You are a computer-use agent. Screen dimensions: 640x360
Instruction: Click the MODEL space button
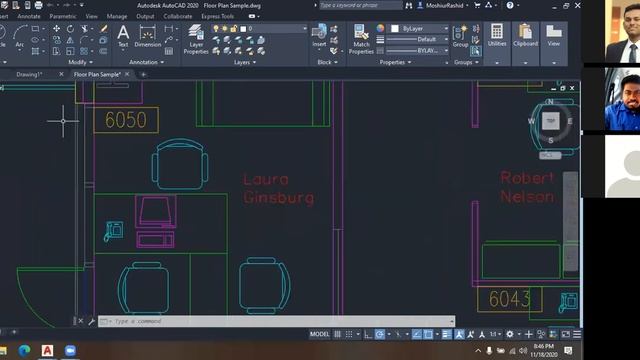click(319, 334)
